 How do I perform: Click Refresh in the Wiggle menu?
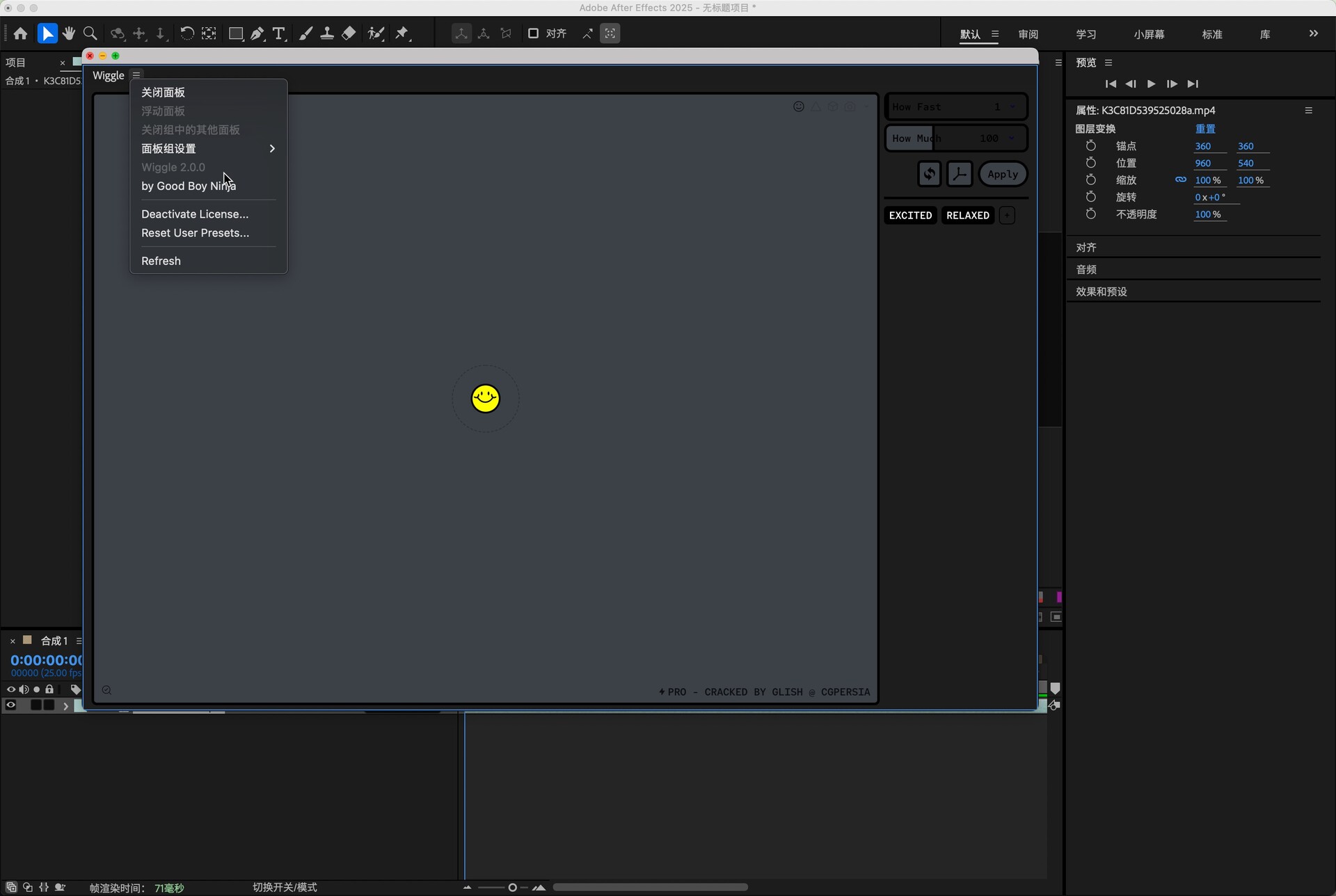(161, 261)
